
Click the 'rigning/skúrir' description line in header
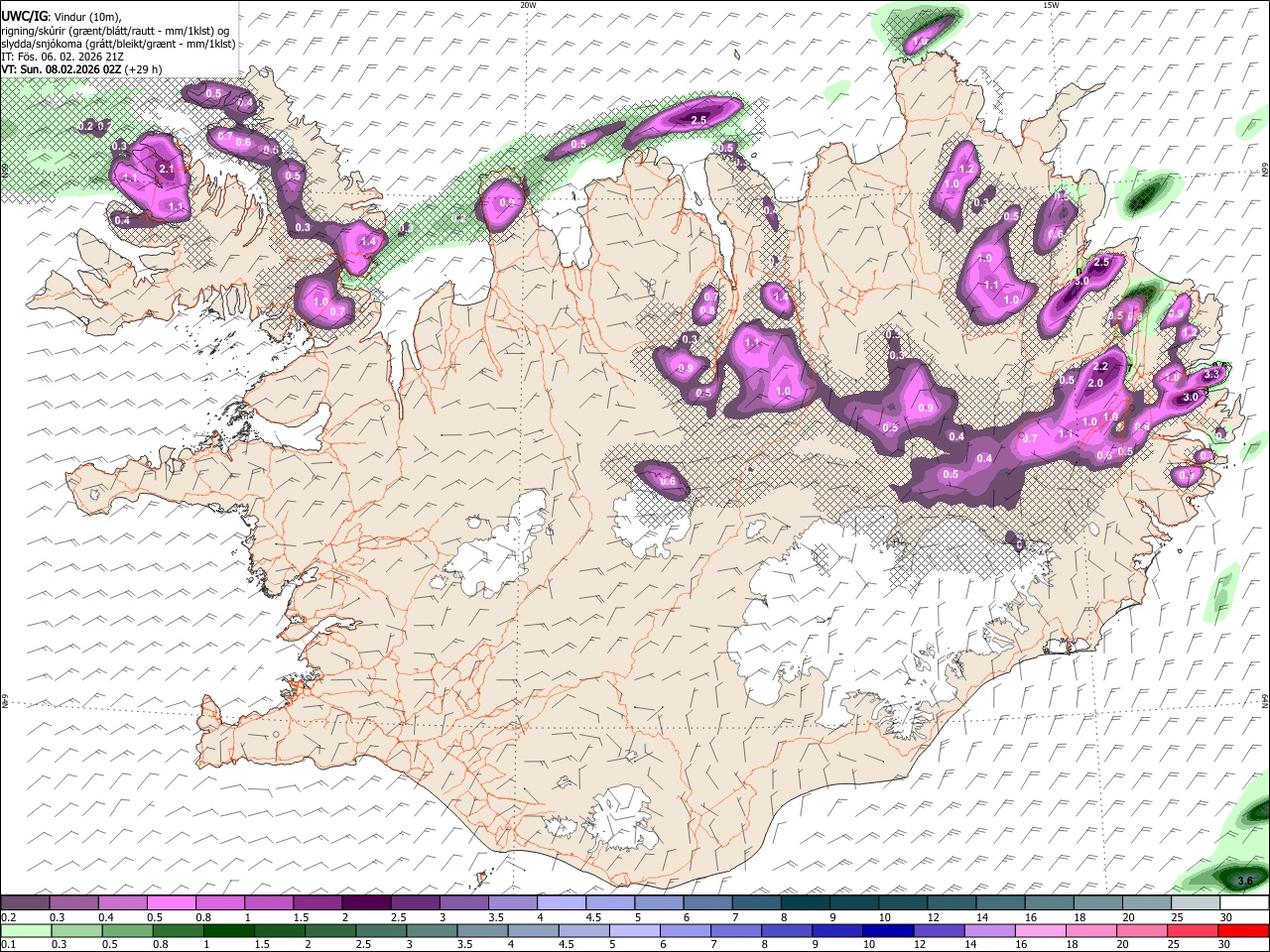point(115,31)
